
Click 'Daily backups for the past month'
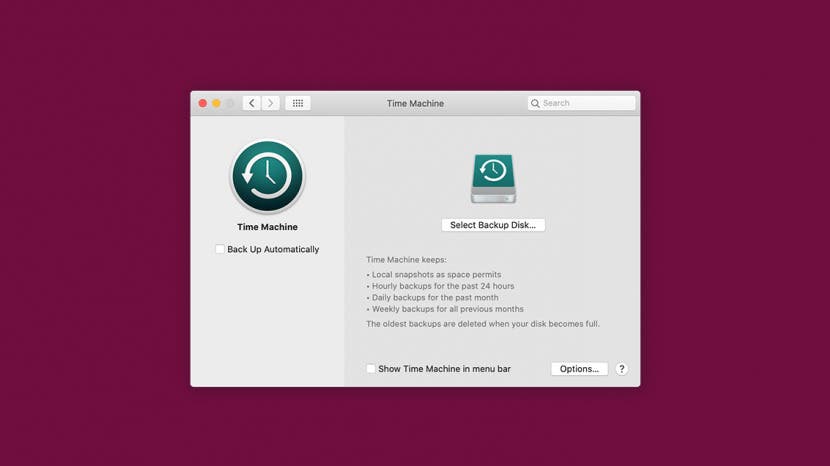pyautogui.click(x=432, y=298)
